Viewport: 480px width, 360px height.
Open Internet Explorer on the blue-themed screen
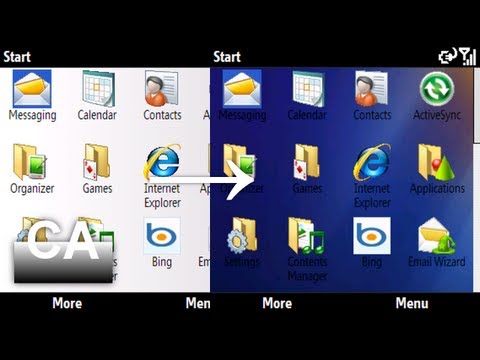point(372,162)
